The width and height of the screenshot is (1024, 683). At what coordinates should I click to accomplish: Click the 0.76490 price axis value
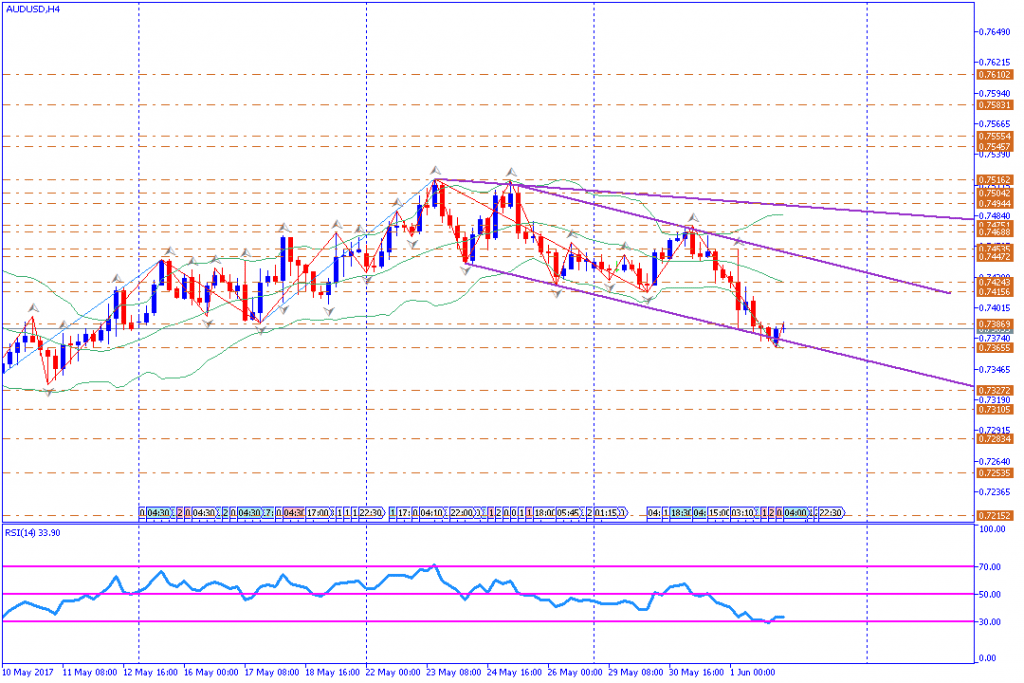click(x=996, y=32)
